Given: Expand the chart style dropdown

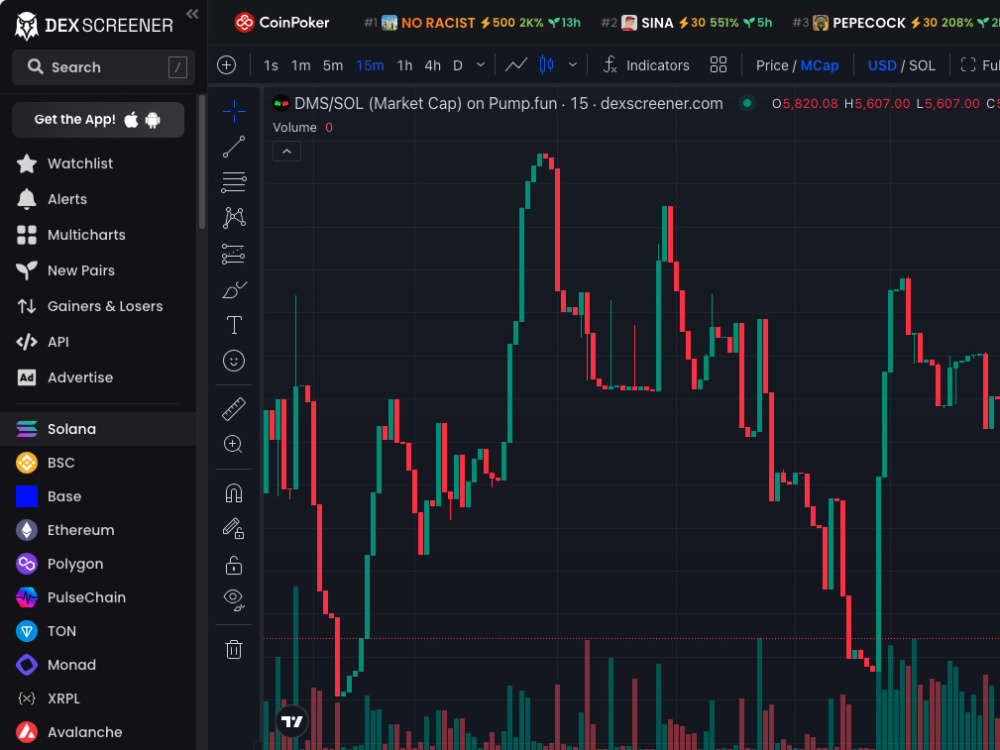Looking at the screenshot, I should [x=573, y=65].
